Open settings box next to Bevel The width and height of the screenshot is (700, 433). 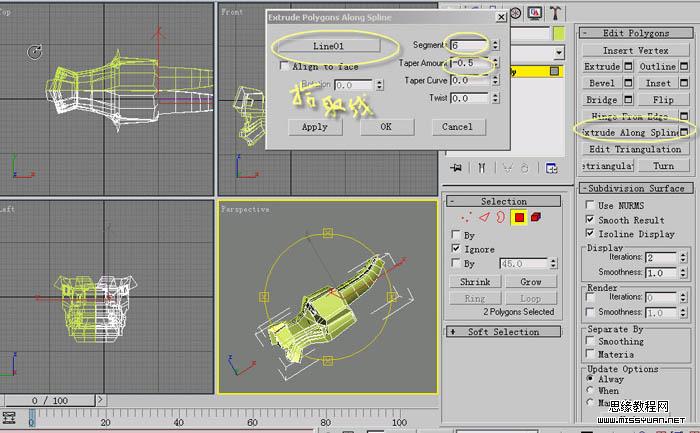[x=628, y=83]
